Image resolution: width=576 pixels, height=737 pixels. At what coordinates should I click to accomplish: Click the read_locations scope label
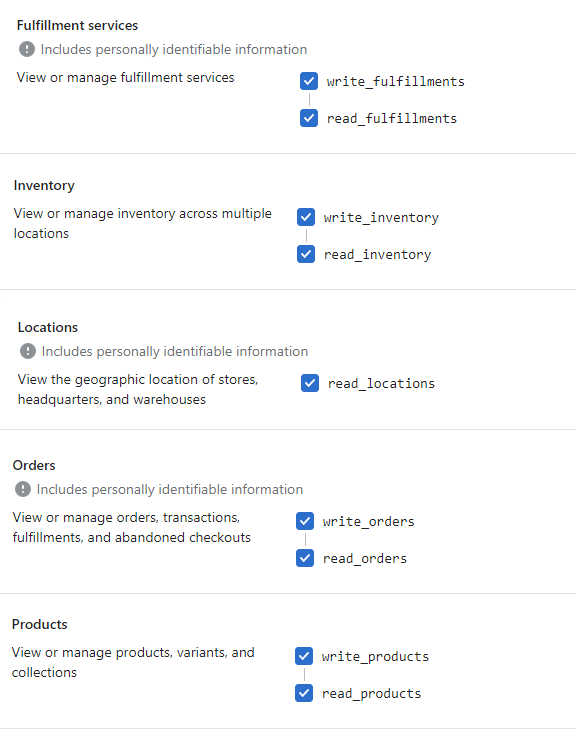click(x=381, y=384)
